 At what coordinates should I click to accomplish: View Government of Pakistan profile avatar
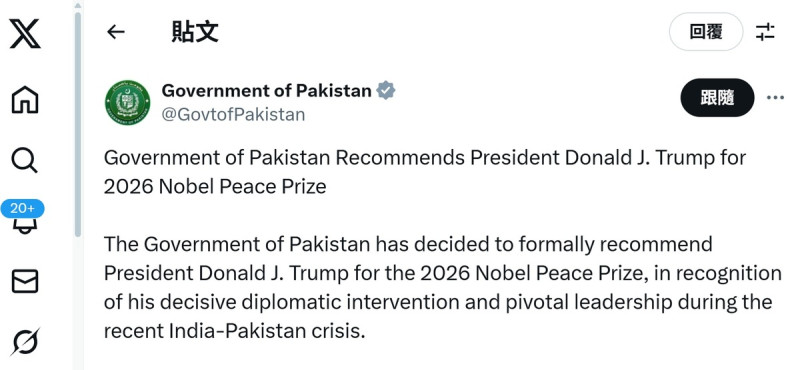click(x=128, y=102)
